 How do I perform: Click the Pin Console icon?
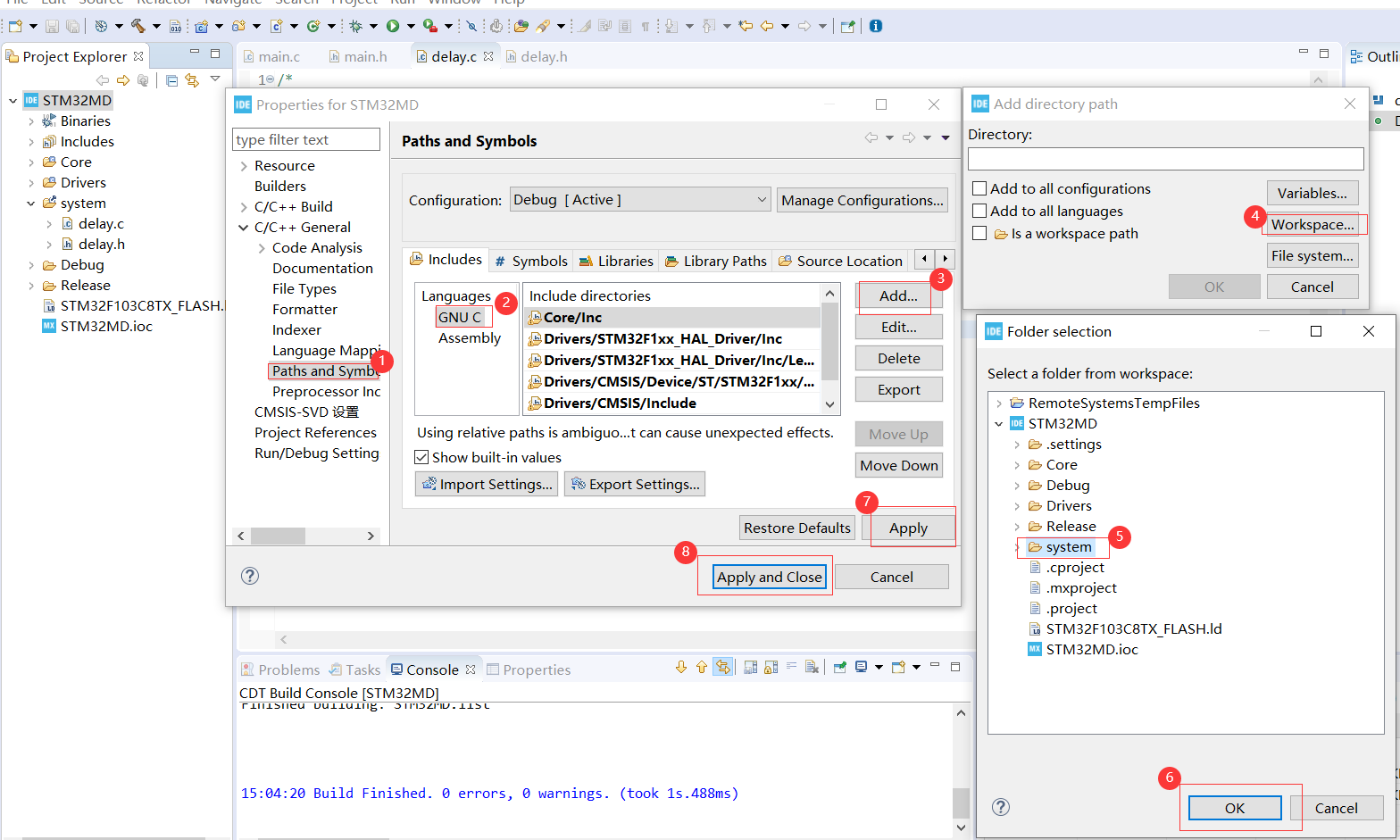pos(839,668)
